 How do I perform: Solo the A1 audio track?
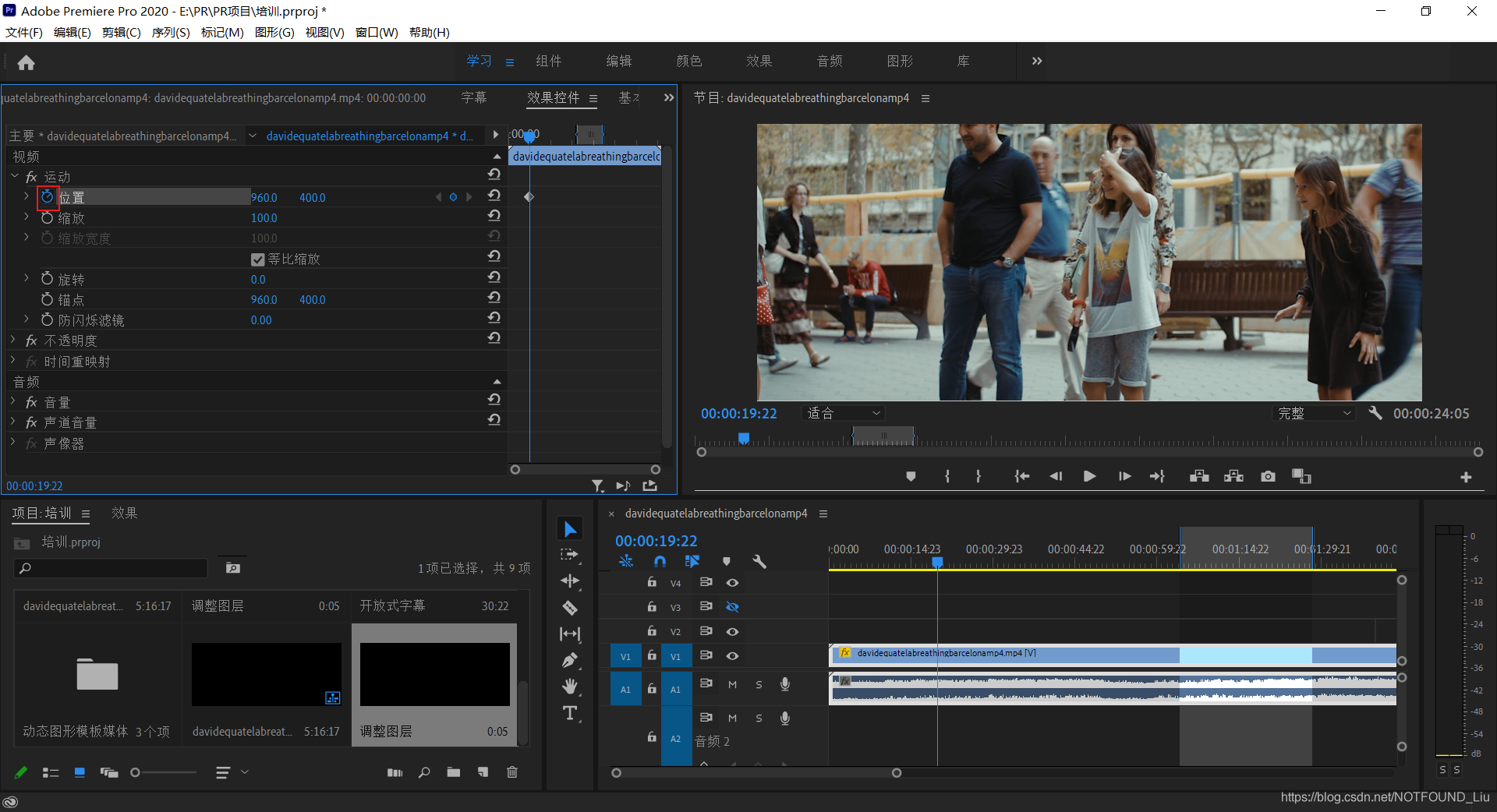(759, 684)
